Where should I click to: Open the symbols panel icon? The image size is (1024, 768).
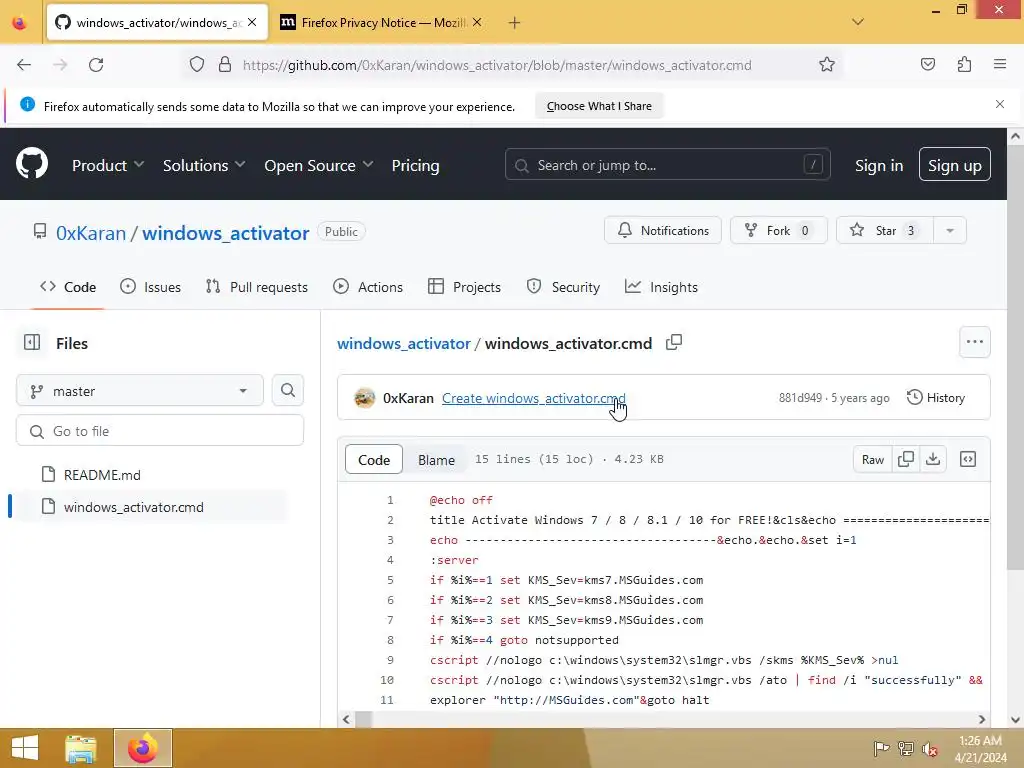(x=968, y=459)
